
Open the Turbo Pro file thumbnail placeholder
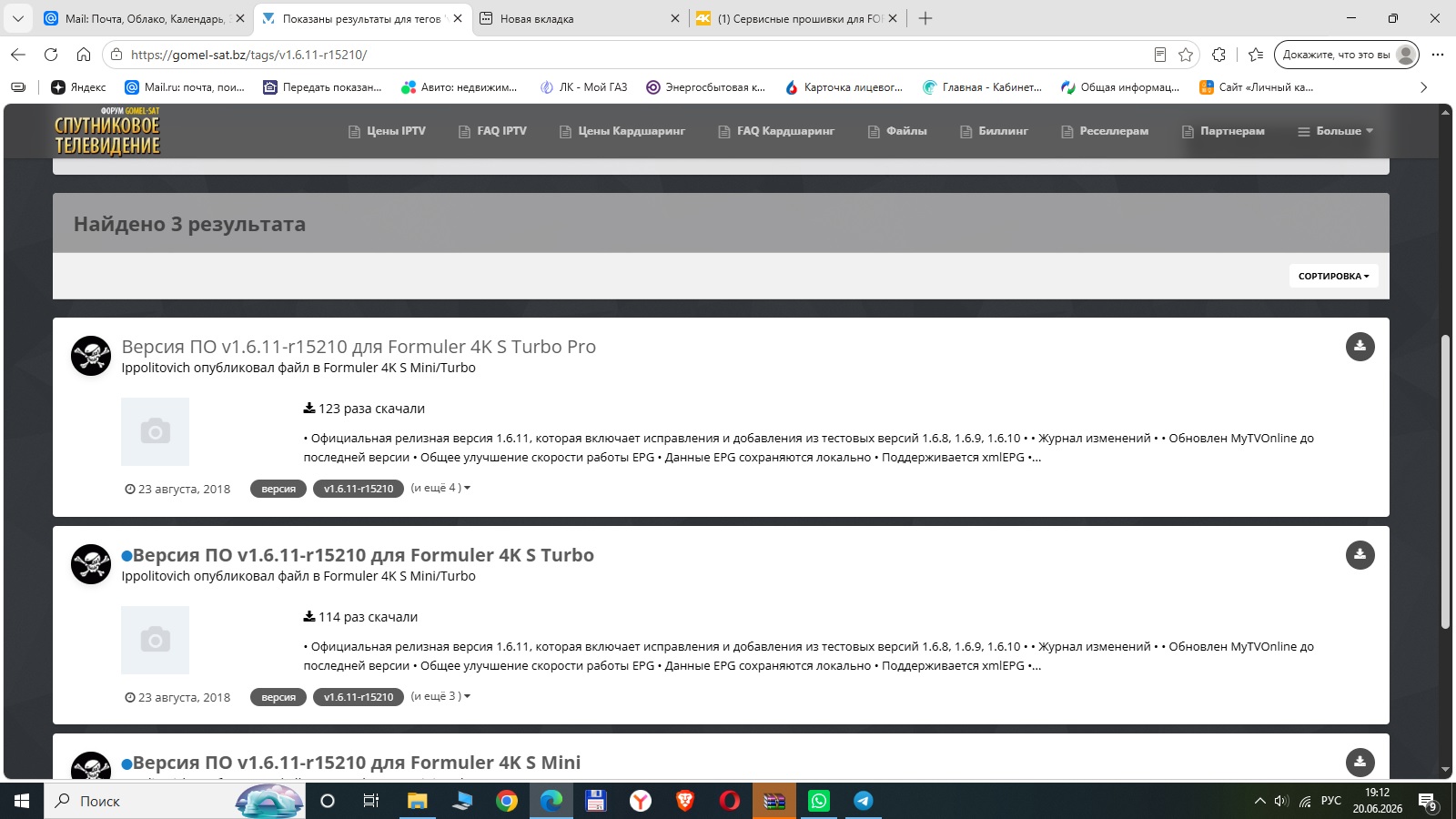pyautogui.click(x=156, y=431)
